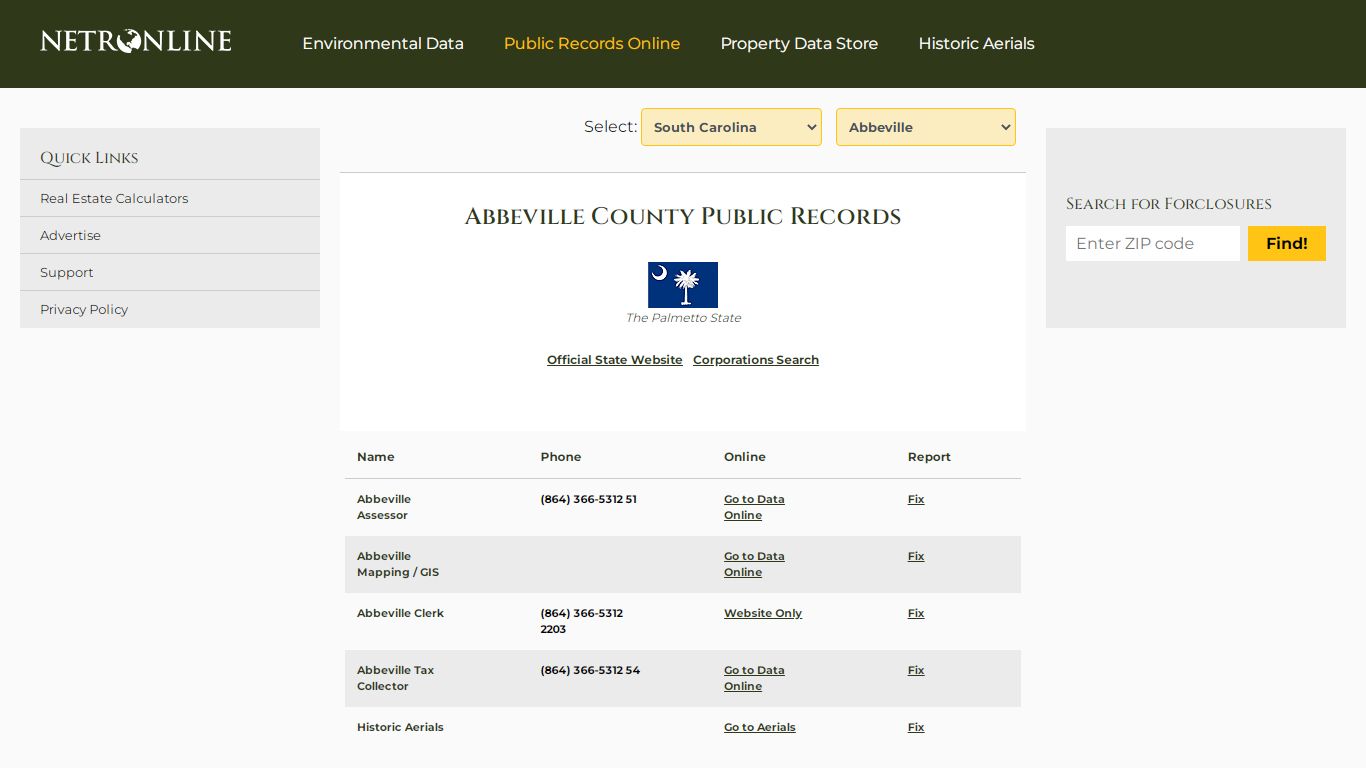Click The Palmetto State caption
This screenshot has width=1366, height=768.
point(683,318)
